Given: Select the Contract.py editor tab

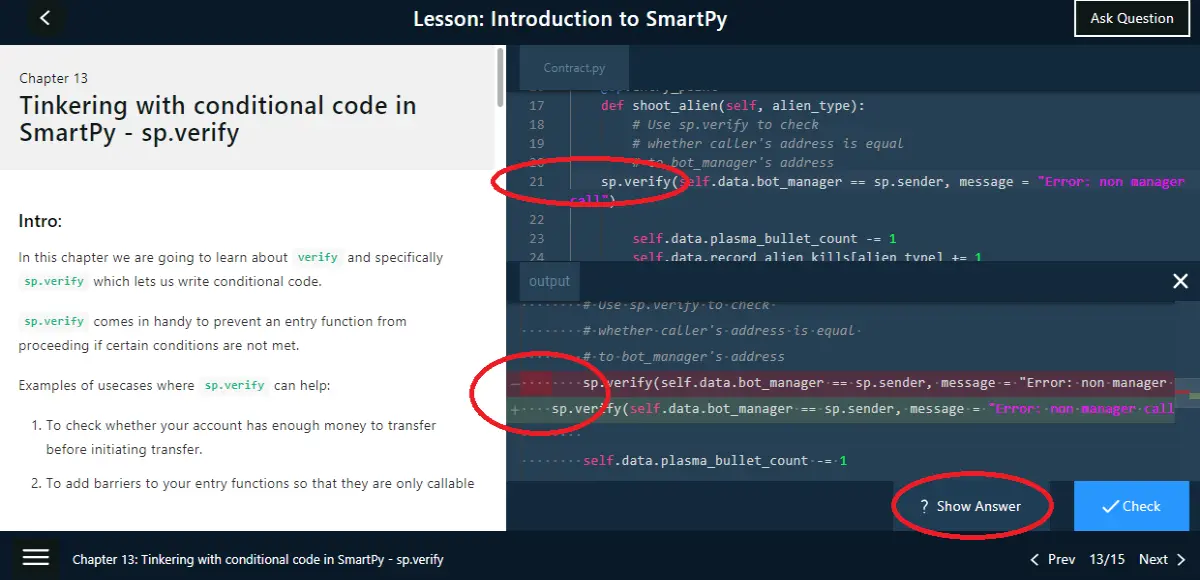Looking at the screenshot, I should (x=575, y=68).
